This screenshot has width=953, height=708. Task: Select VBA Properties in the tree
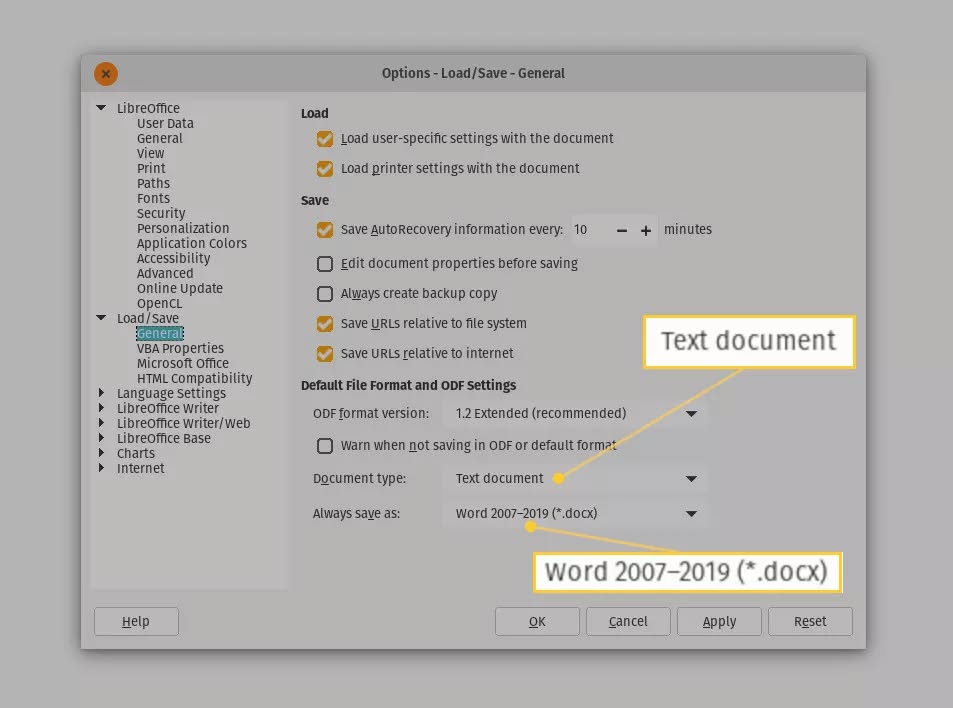[180, 348]
